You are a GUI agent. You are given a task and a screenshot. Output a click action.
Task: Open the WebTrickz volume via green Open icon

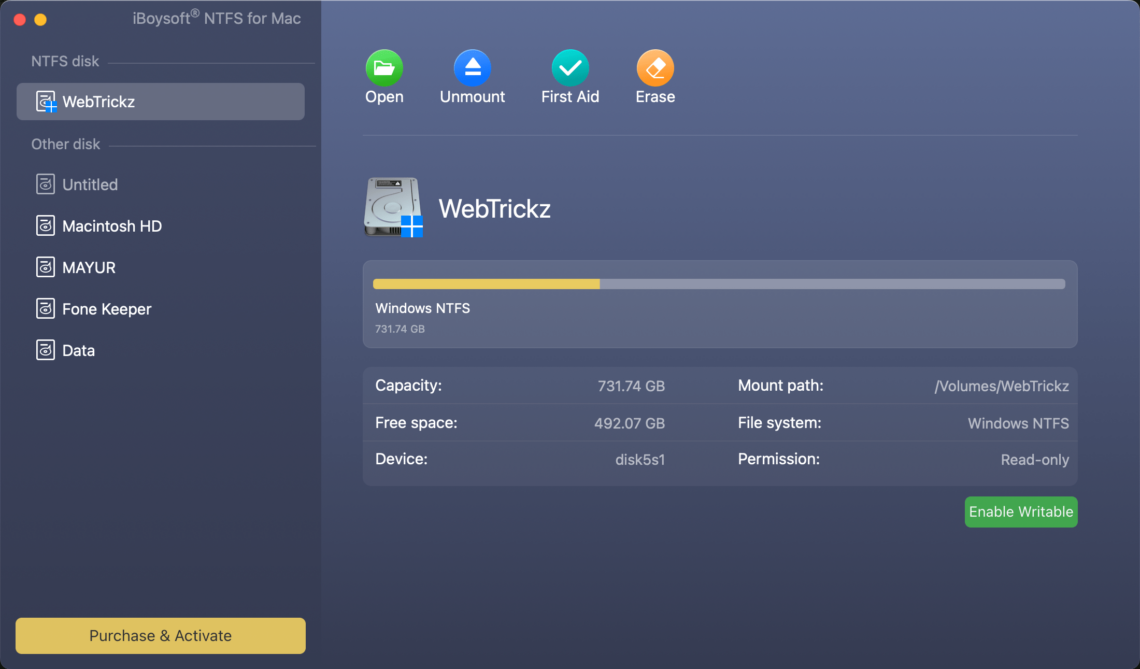click(384, 68)
